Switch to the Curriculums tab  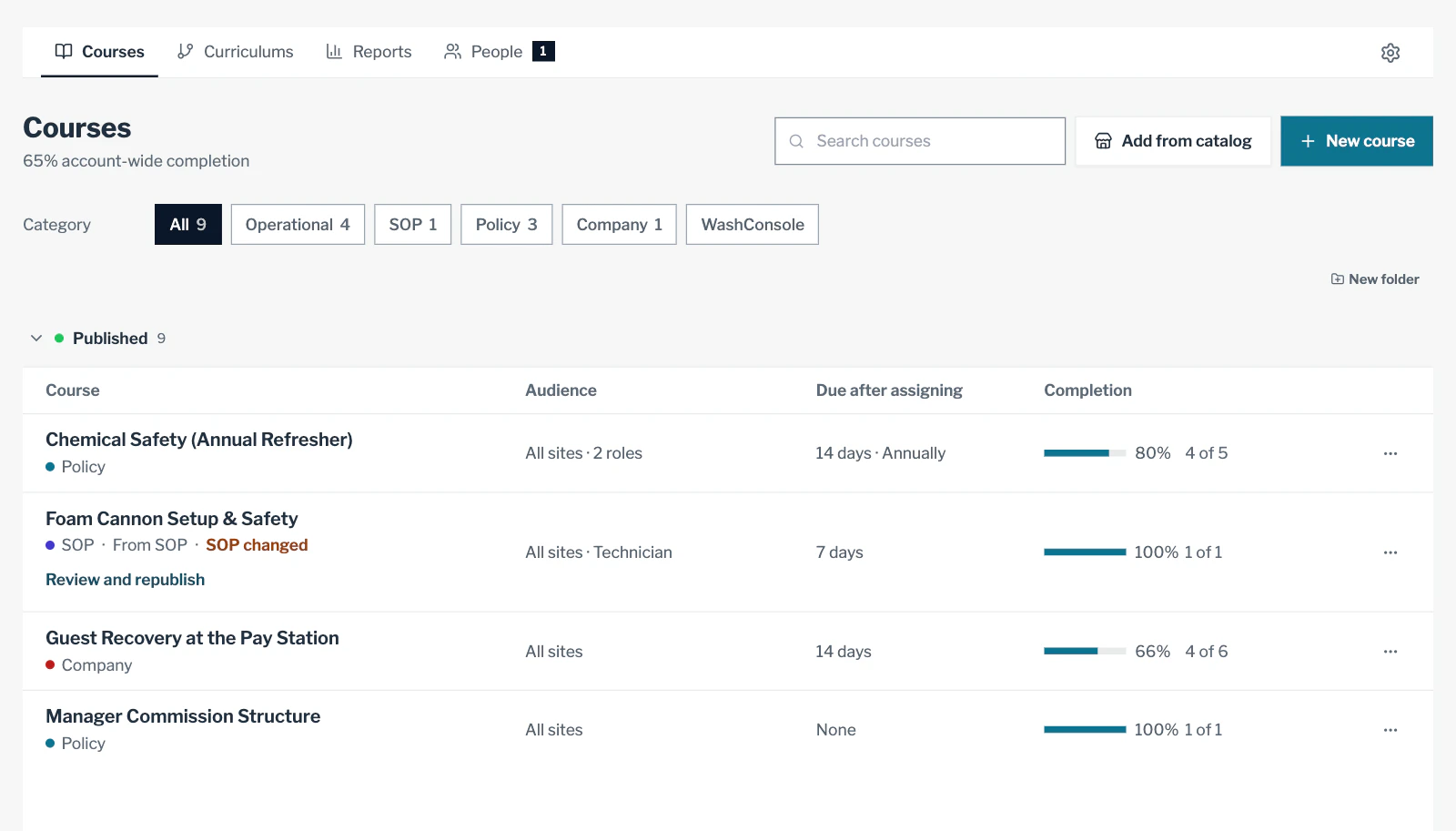point(235,52)
